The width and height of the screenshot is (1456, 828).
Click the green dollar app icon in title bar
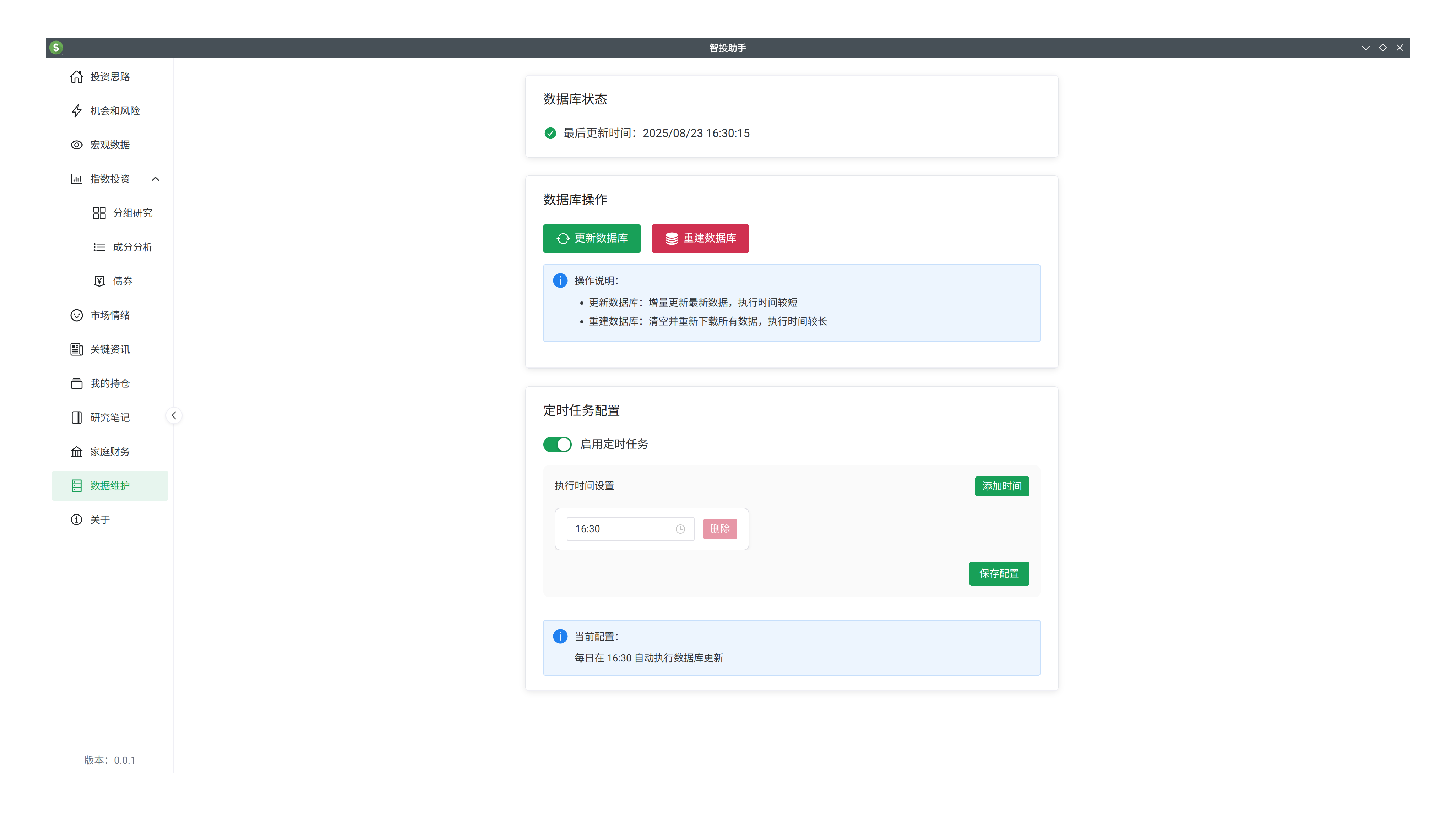[56, 48]
